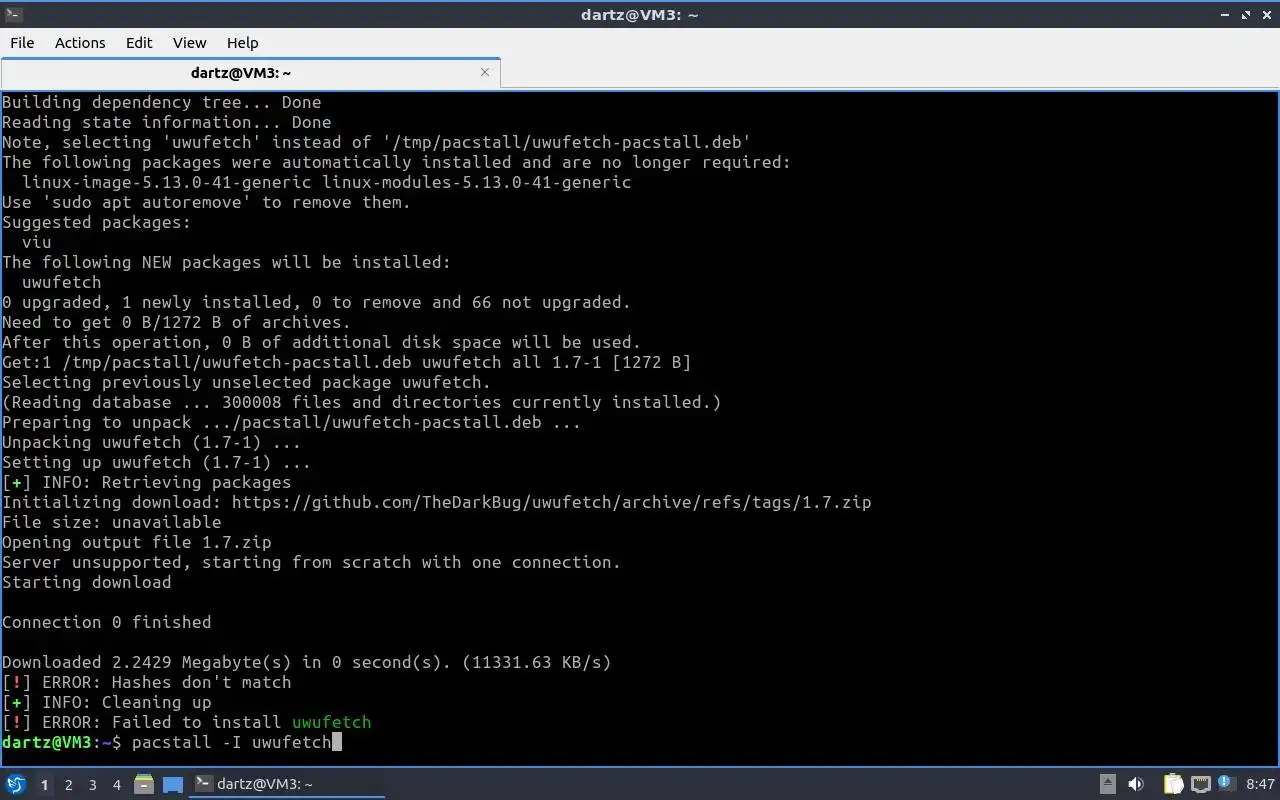Click the 'Selecting previously unselected package' line
This screenshot has height=800, width=1280.
point(247,382)
